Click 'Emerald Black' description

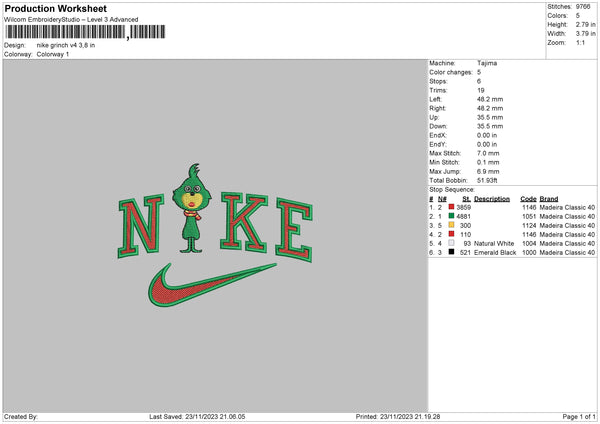pyautogui.click(x=495, y=253)
